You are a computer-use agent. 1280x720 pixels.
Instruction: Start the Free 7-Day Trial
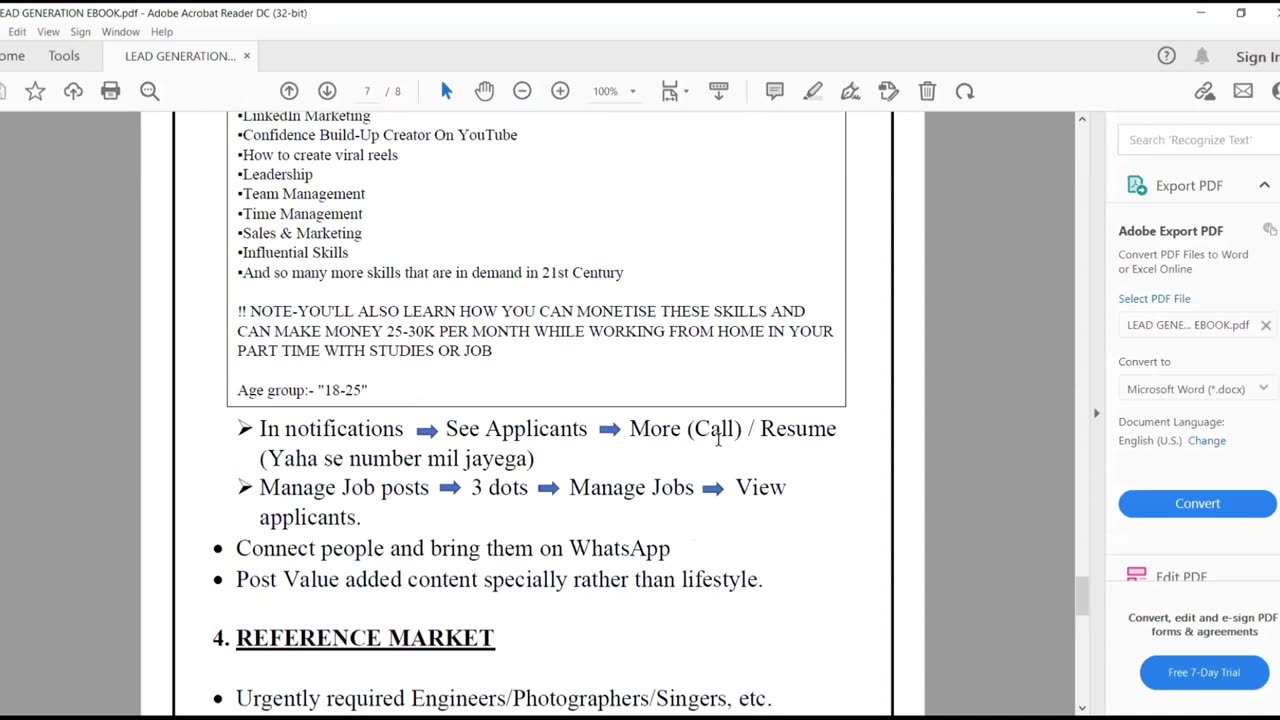click(x=1204, y=672)
